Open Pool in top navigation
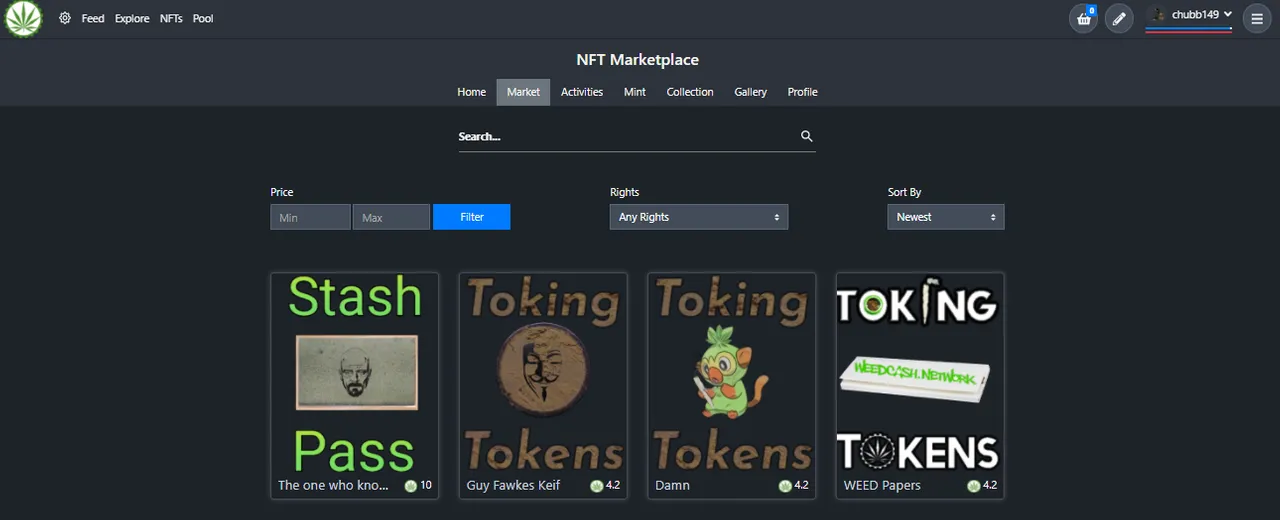 coord(203,18)
